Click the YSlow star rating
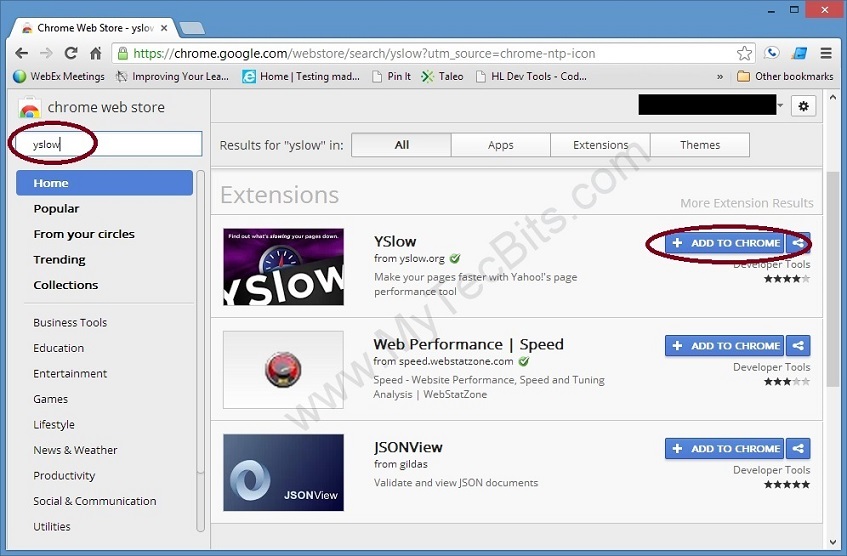This screenshot has width=847, height=556. (786, 279)
